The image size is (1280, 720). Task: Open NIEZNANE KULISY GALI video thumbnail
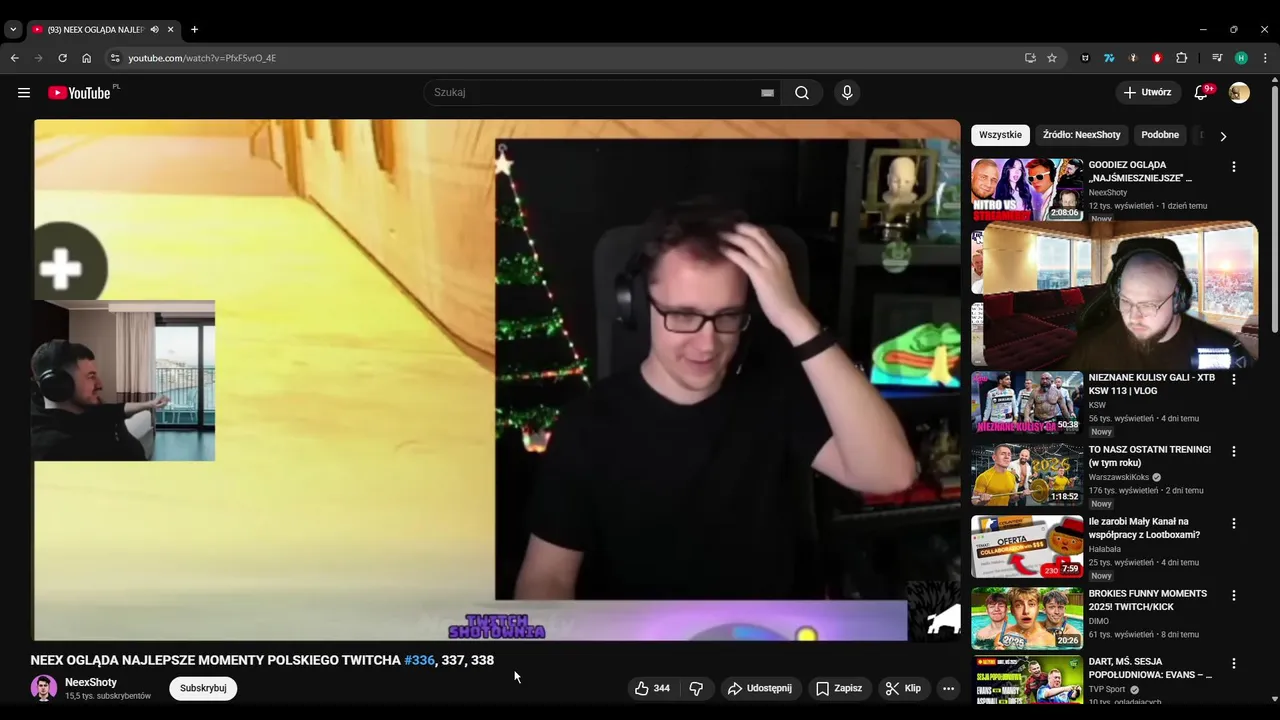(1027, 402)
